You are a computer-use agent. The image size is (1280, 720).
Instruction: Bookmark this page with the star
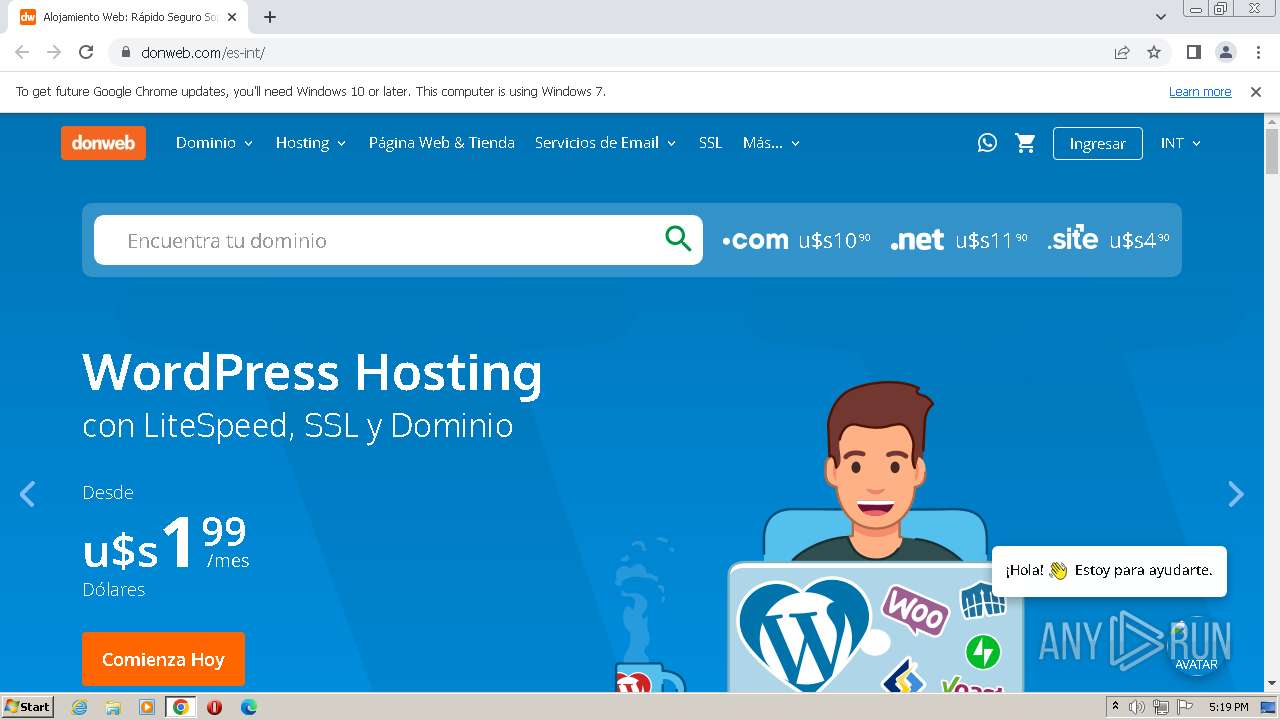point(1154,53)
